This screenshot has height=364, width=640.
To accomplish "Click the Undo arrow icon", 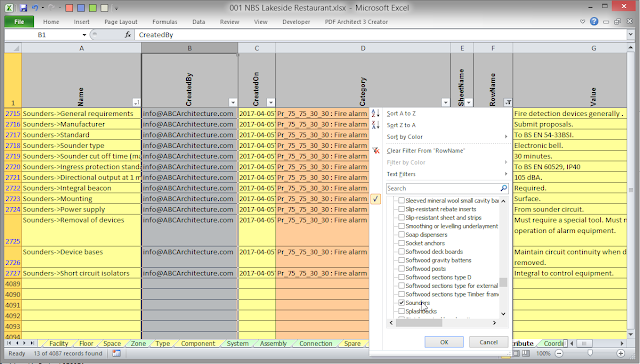I will 35,8.
